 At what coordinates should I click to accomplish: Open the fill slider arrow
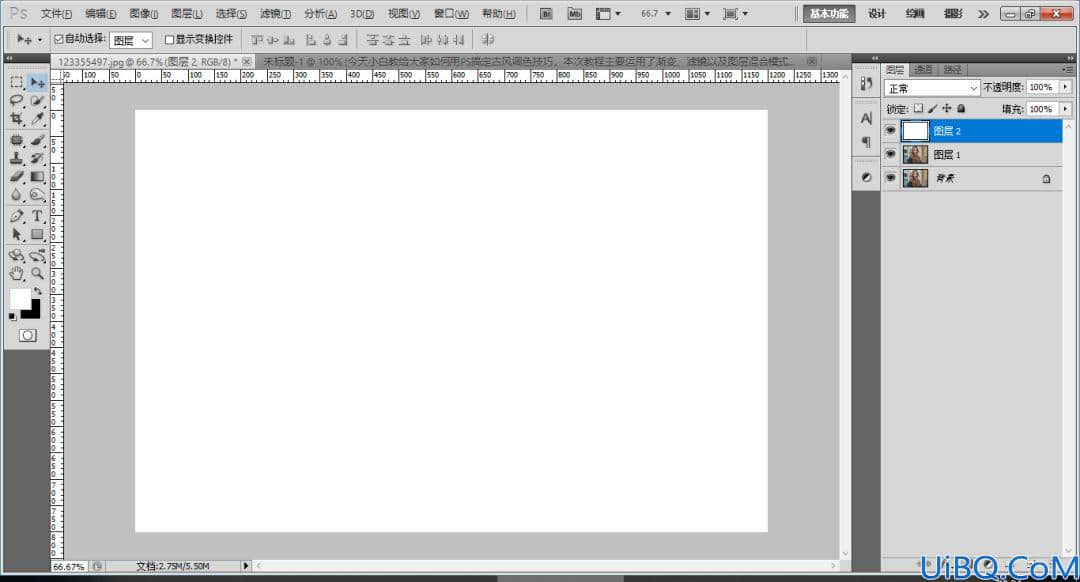click(1066, 109)
